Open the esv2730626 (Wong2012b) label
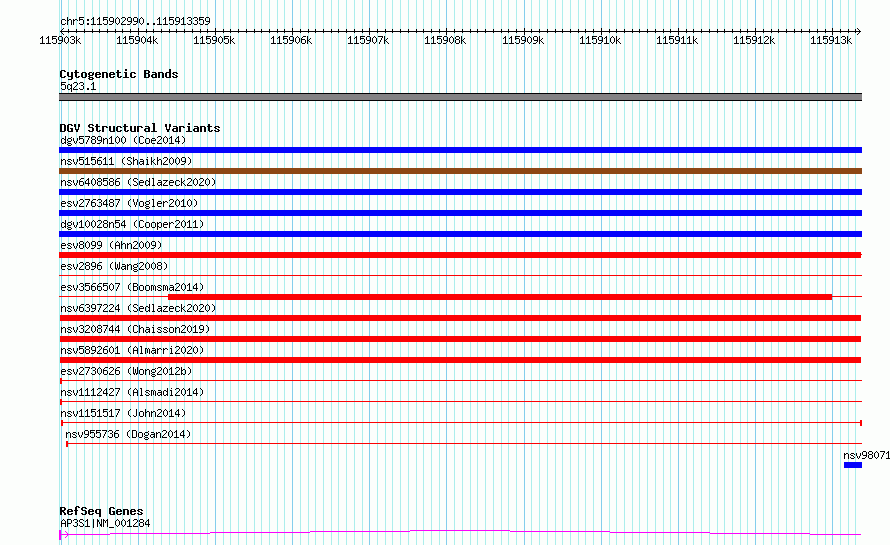The image size is (890, 545). pos(126,371)
